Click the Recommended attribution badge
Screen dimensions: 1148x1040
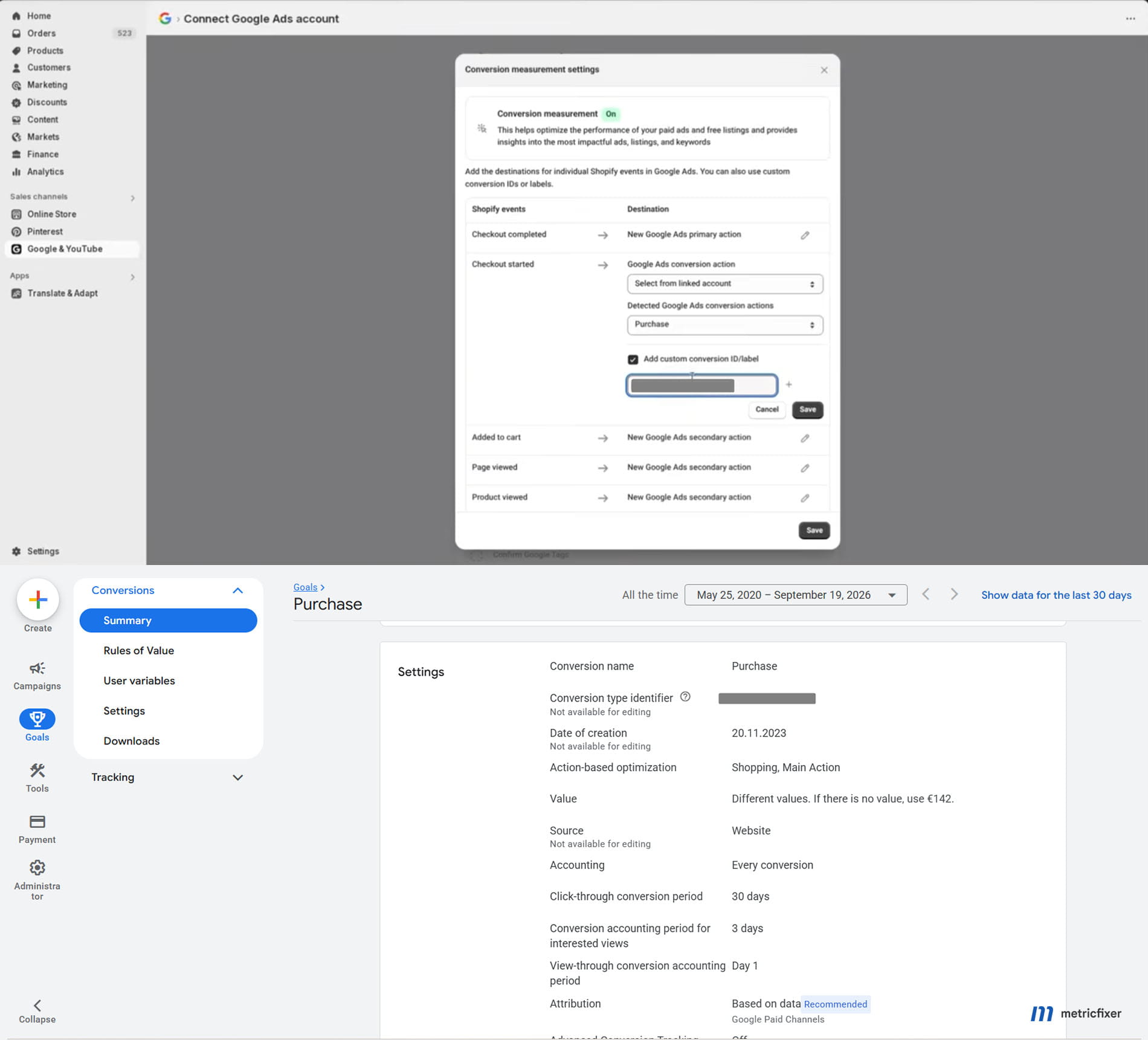[836, 1004]
